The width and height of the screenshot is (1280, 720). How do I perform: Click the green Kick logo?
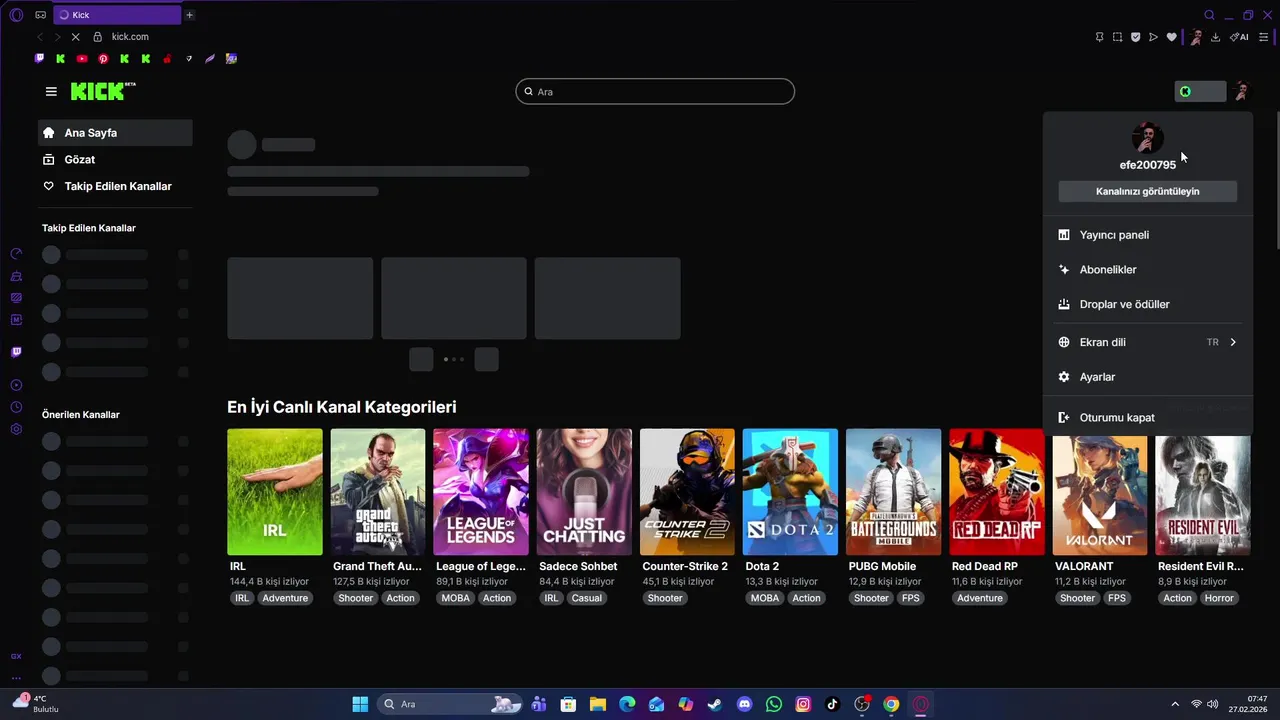[x=103, y=91]
